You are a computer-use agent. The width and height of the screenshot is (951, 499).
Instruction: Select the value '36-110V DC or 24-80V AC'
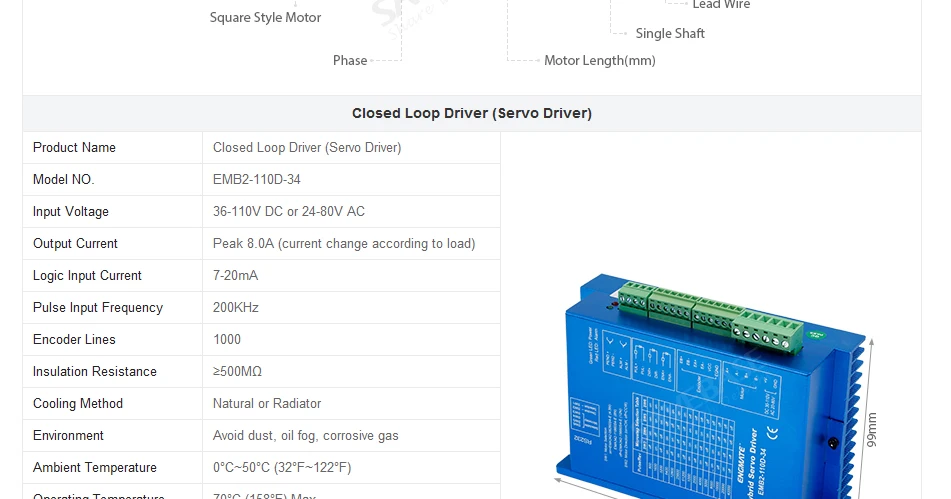coord(289,212)
